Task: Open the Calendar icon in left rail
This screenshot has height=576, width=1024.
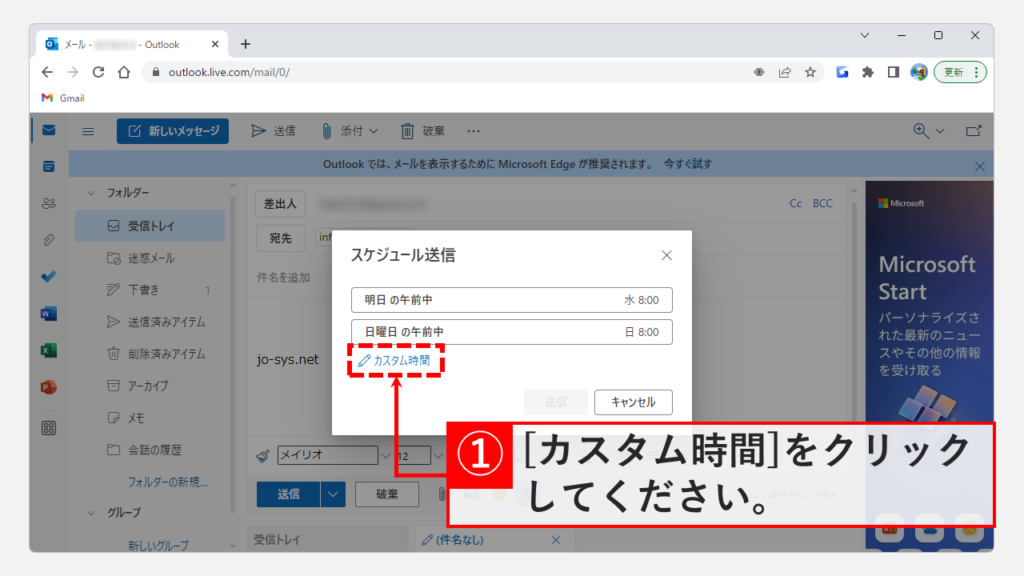Action: 48,166
